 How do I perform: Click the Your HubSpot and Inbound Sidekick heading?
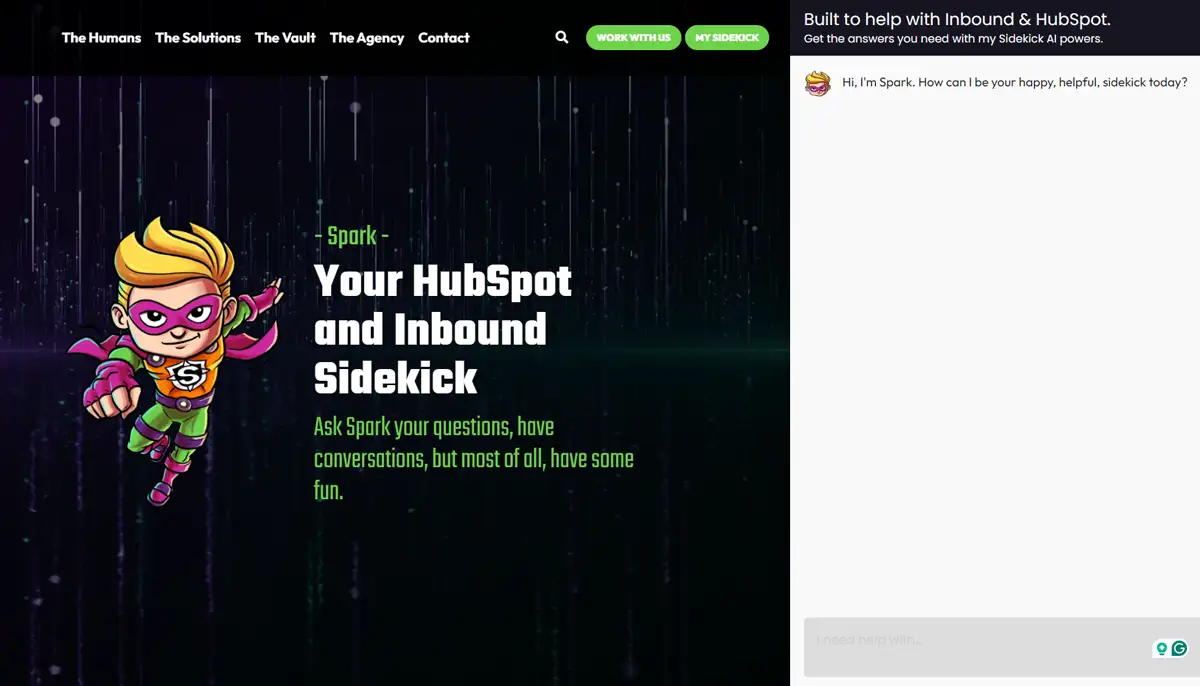[443, 330]
